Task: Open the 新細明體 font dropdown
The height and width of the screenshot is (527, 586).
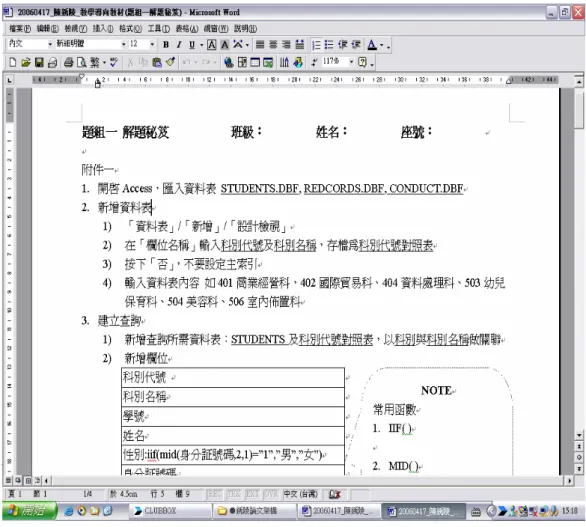Action: coord(124,44)
